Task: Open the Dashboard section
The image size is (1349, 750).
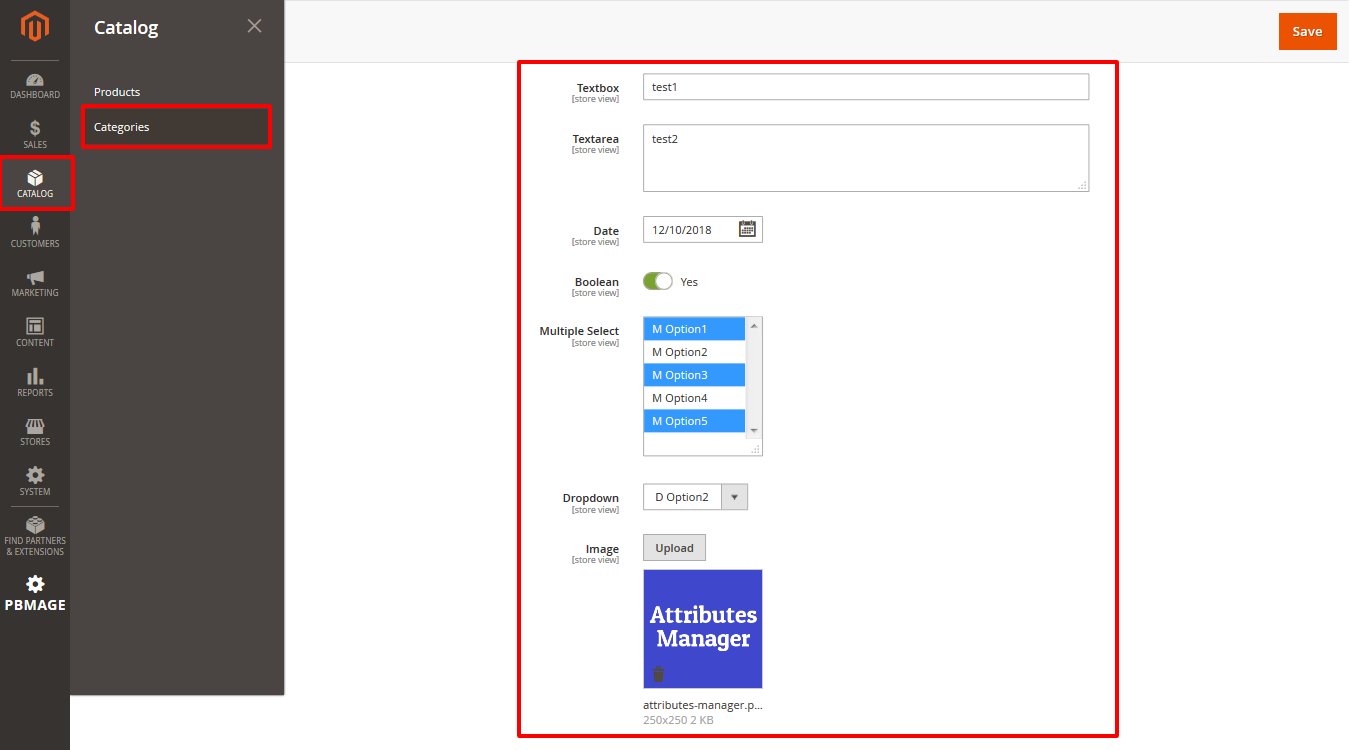Action: coord(35,86)
